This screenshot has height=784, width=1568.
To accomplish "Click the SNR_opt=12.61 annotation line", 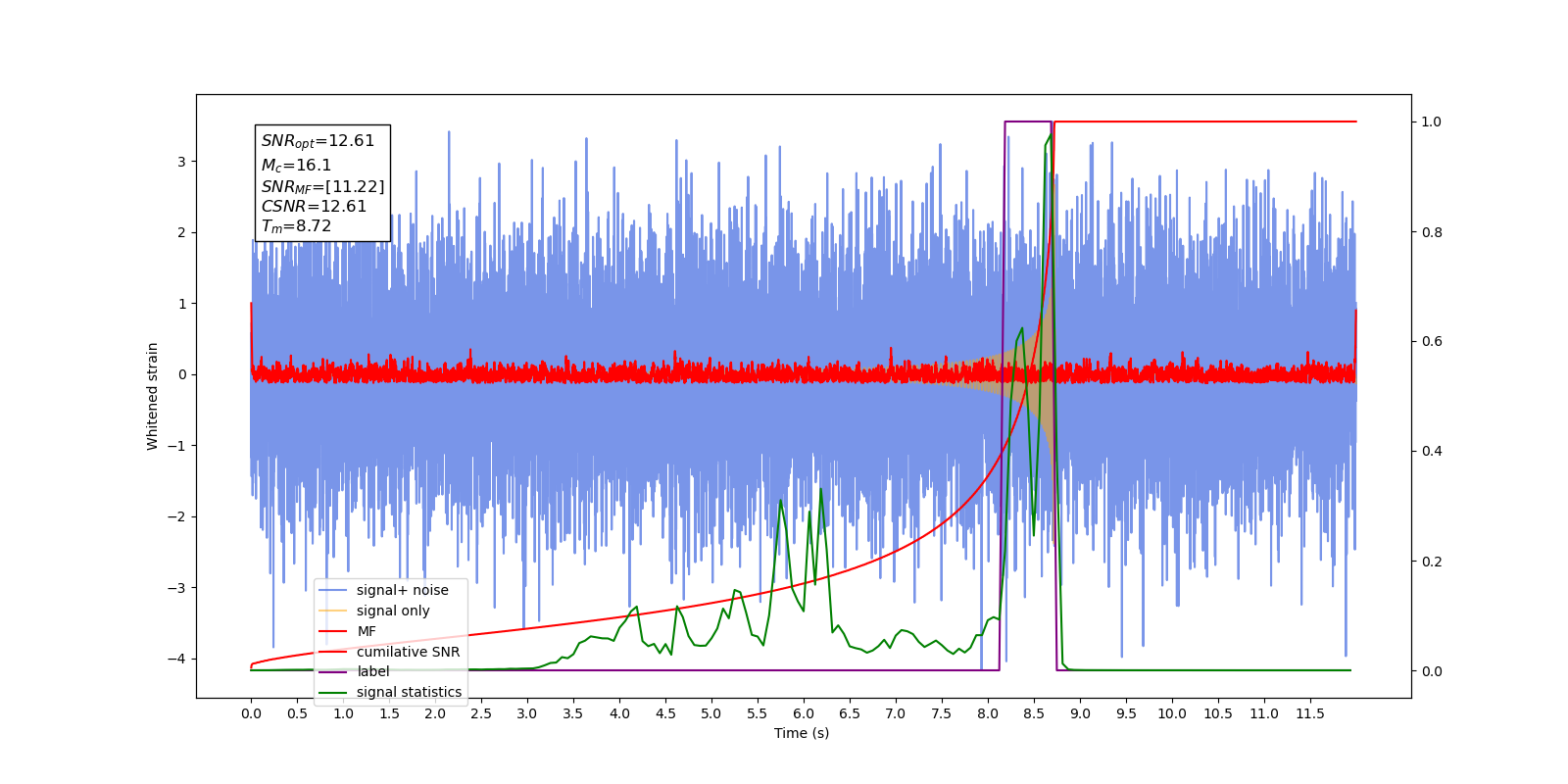I will (x=318, y=141).
